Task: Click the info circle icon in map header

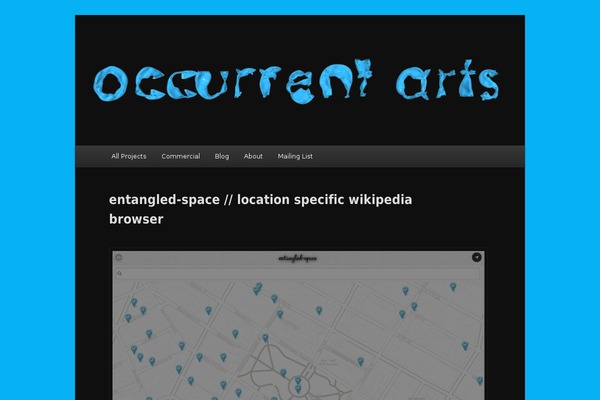Action: coord(119,258)
